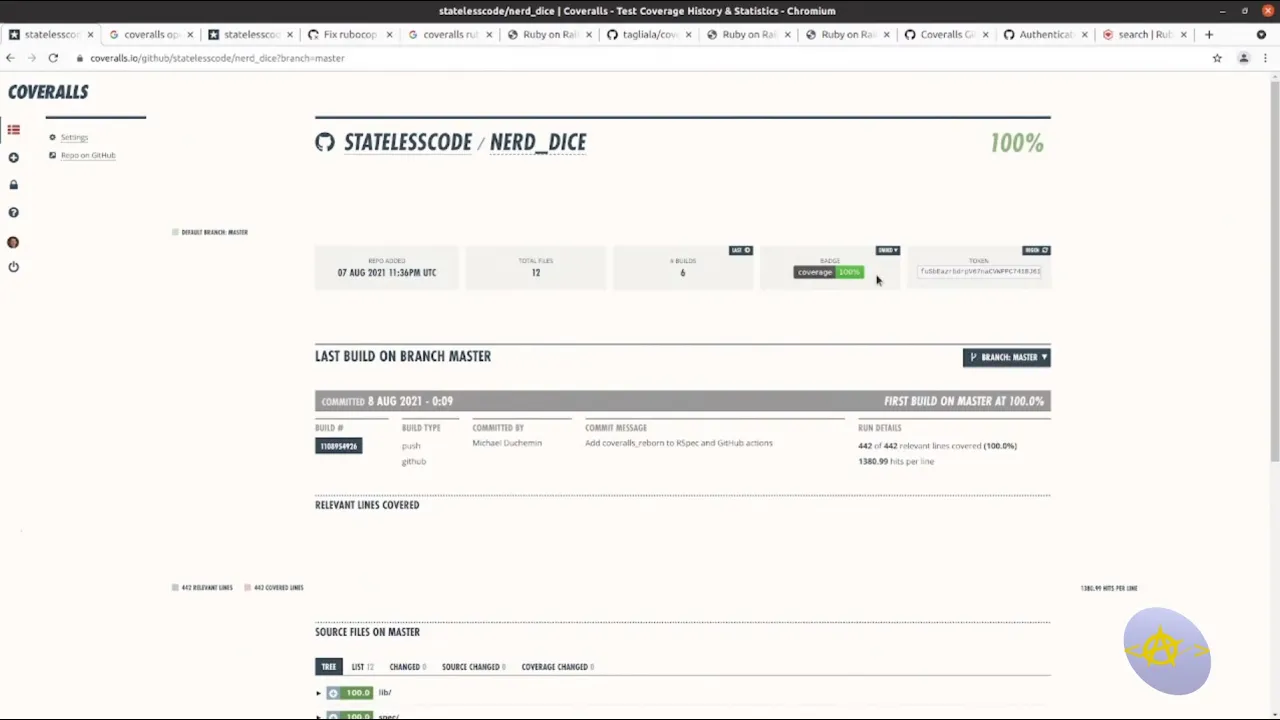This screenshot has height=720, width=1280.
Task: Open build number 1108954926
Action: point(338,446)
